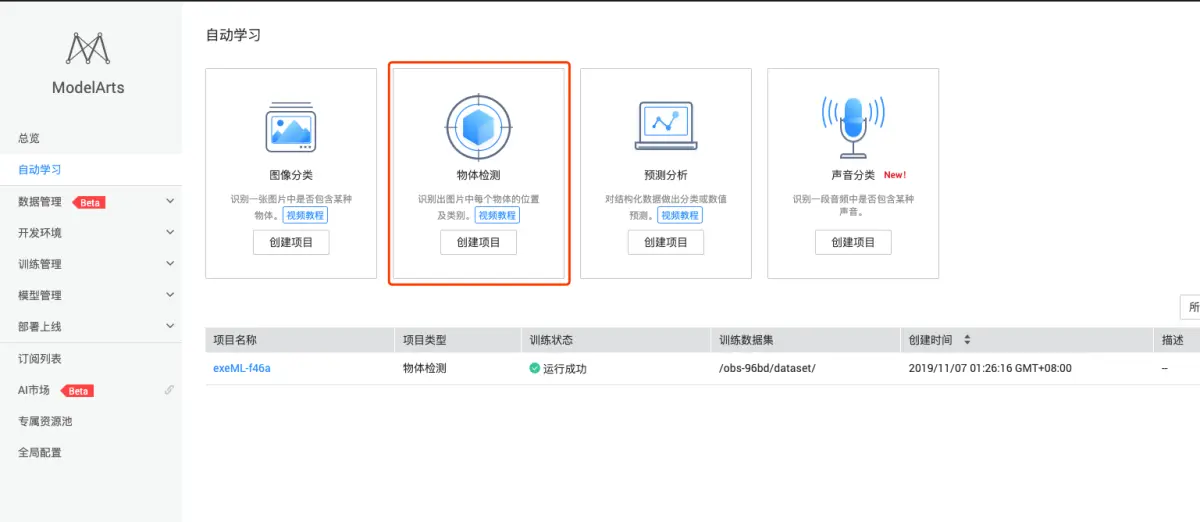This screenshot has width=1200, height=522.
Task: Click the 图像分类 image classification icon
Action: 291,126
